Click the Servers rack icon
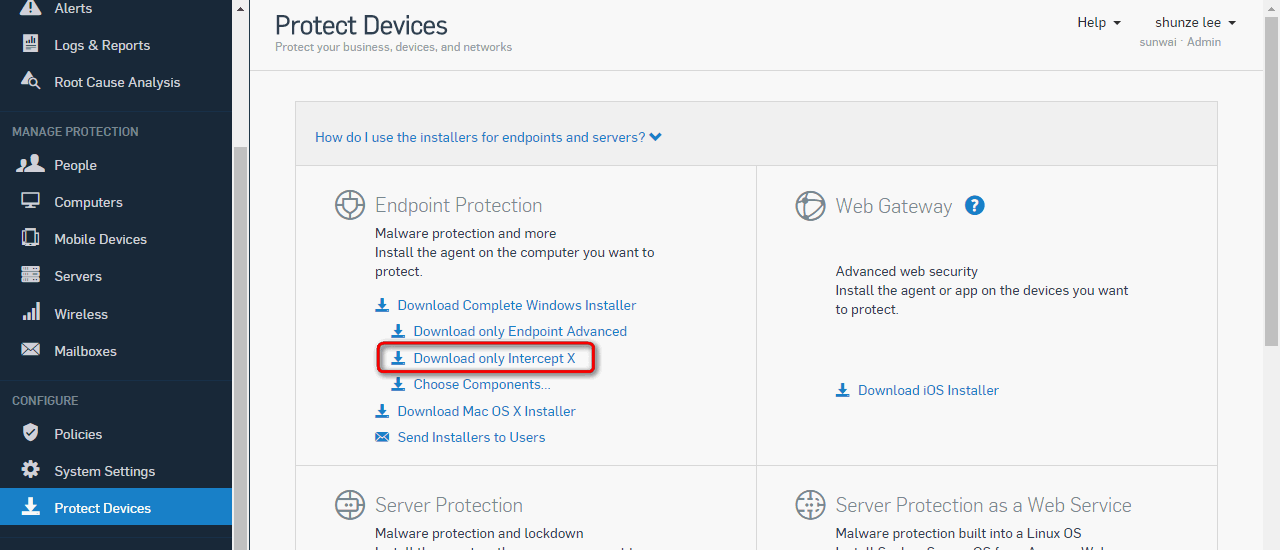Image resolution: width=1280 pixels, height=550 pixels. pos(31,275)
